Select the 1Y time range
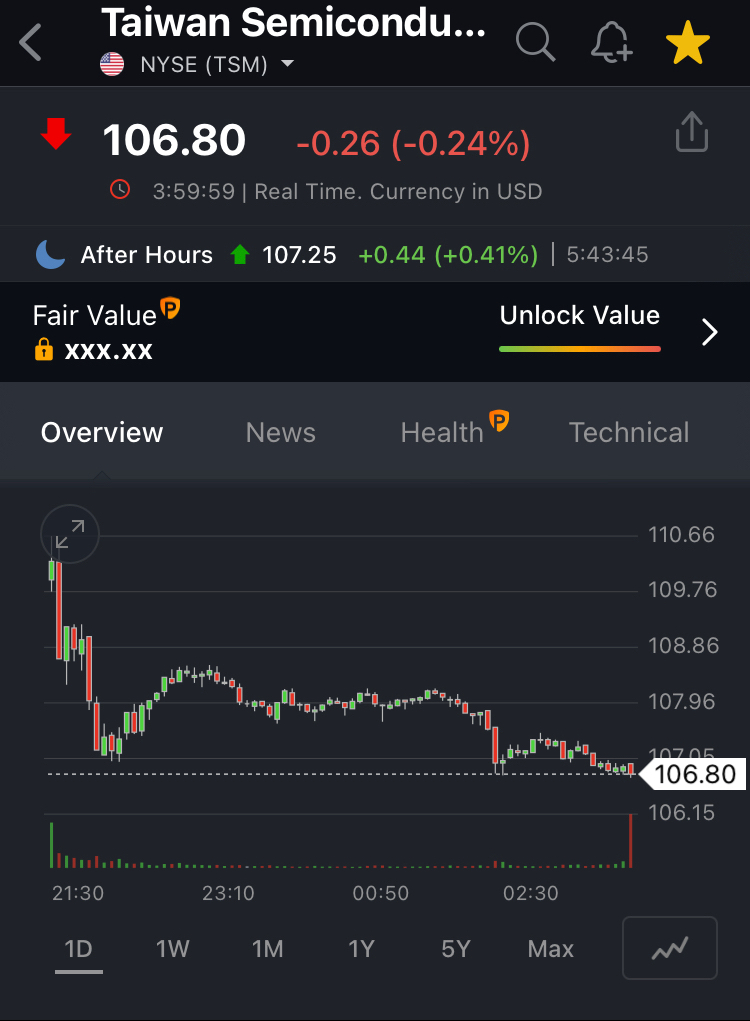The height and width of the screenshot is (1021, 750). click(x=361, y=949)
